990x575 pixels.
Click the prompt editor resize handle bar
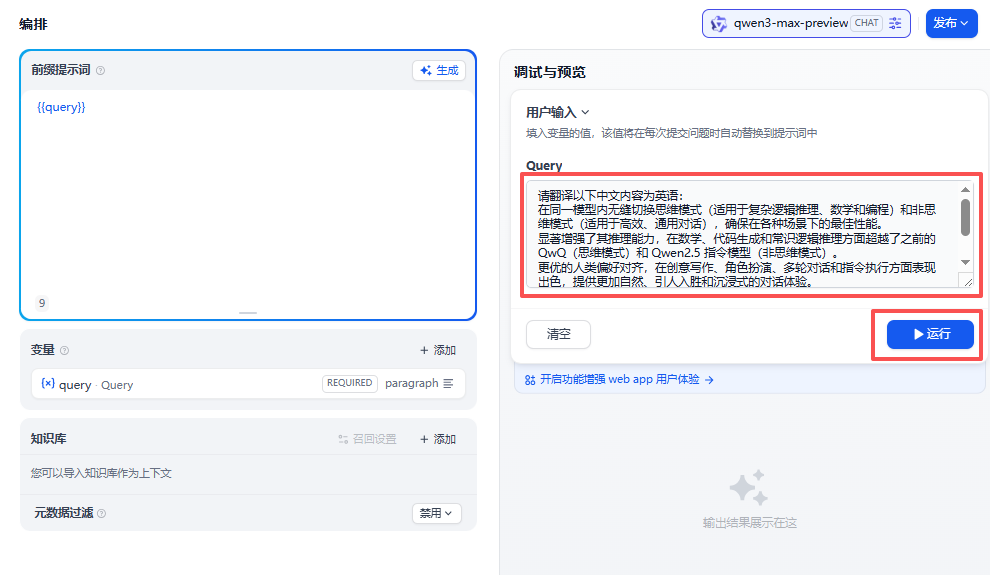point(248,312)
